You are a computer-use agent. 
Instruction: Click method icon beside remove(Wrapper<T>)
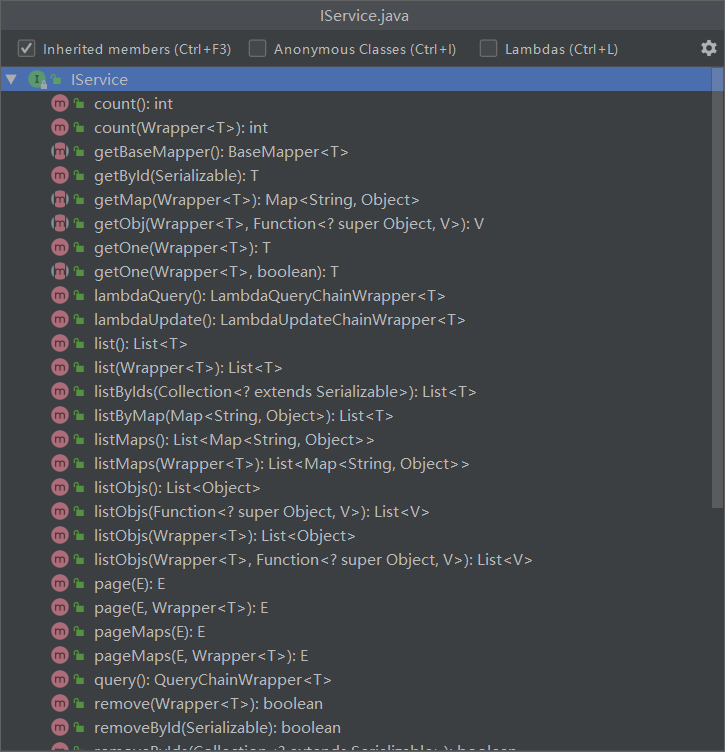tap(60, 703)
